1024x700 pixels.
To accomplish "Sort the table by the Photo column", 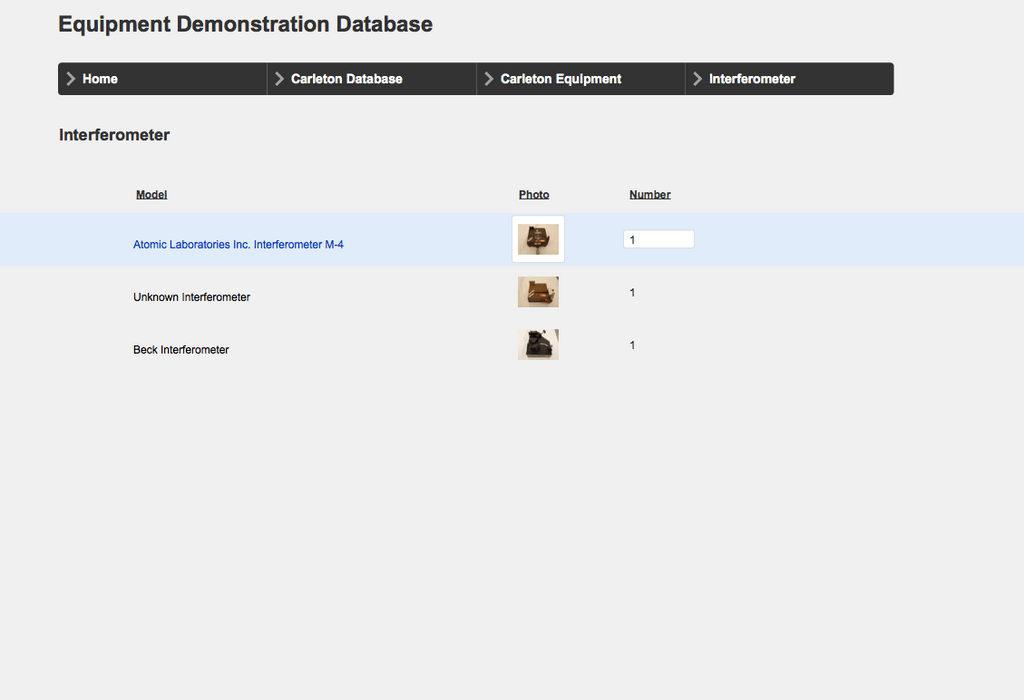I will (x=534, y=194).
